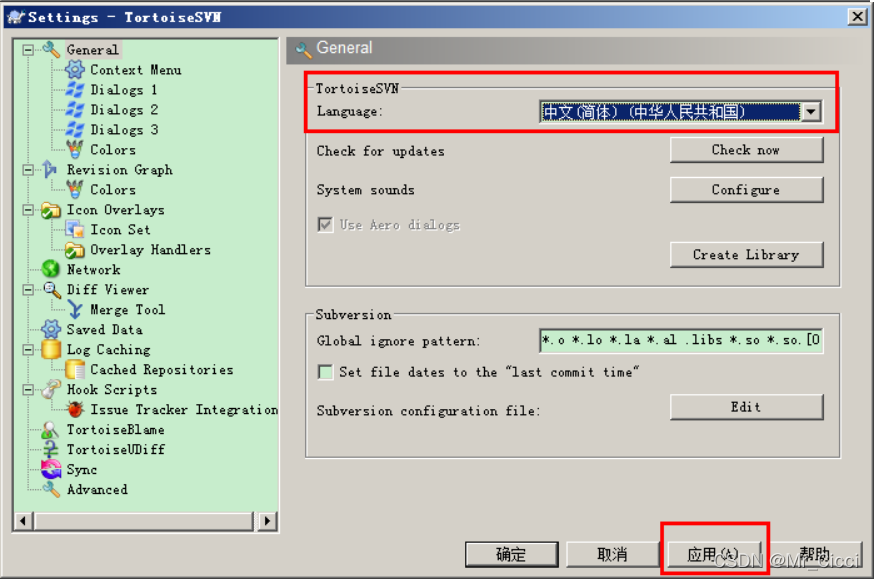This screenshot has height=580, width=874.
Task: Click the Diff Viewer magnifier icon
Action: [x=51, y=290]
